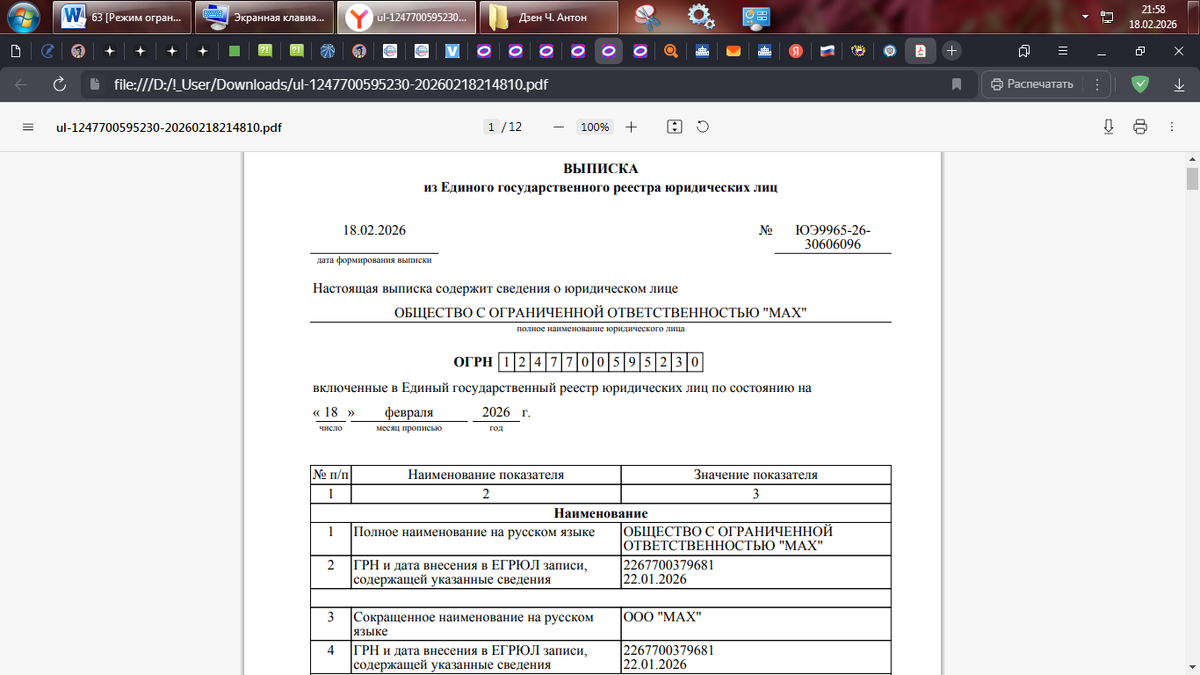Select 'Наименование показателя' column header
The width and height of the screenshot is (1200, 675).
pos(486,475)
